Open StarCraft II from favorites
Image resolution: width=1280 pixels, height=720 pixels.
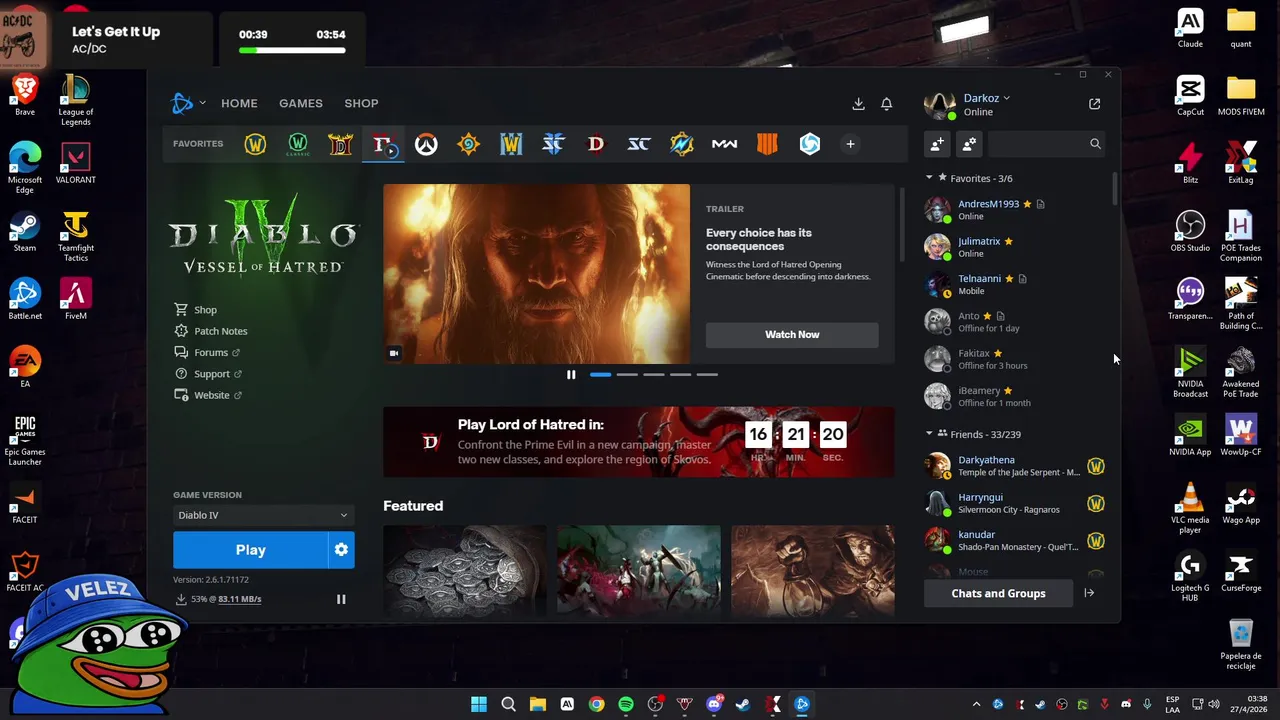[553, 144]
